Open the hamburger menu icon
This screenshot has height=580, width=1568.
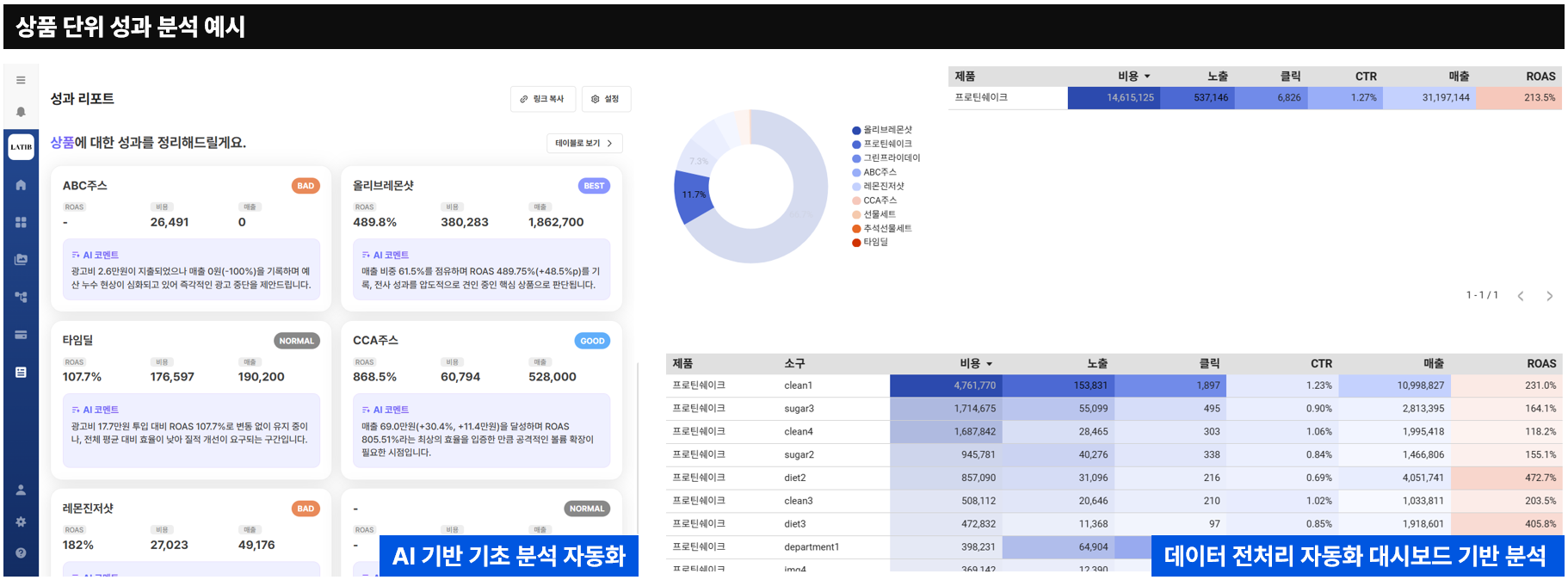pos(21,80)
